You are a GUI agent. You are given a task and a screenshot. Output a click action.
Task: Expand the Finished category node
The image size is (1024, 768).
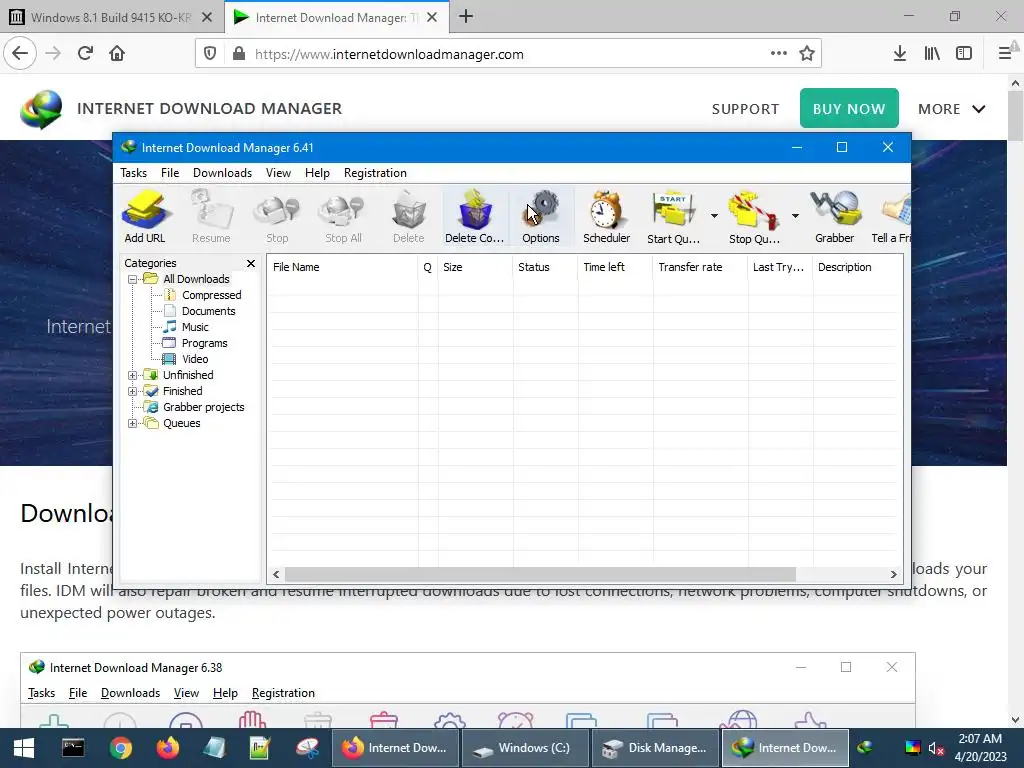coord(133,391)
